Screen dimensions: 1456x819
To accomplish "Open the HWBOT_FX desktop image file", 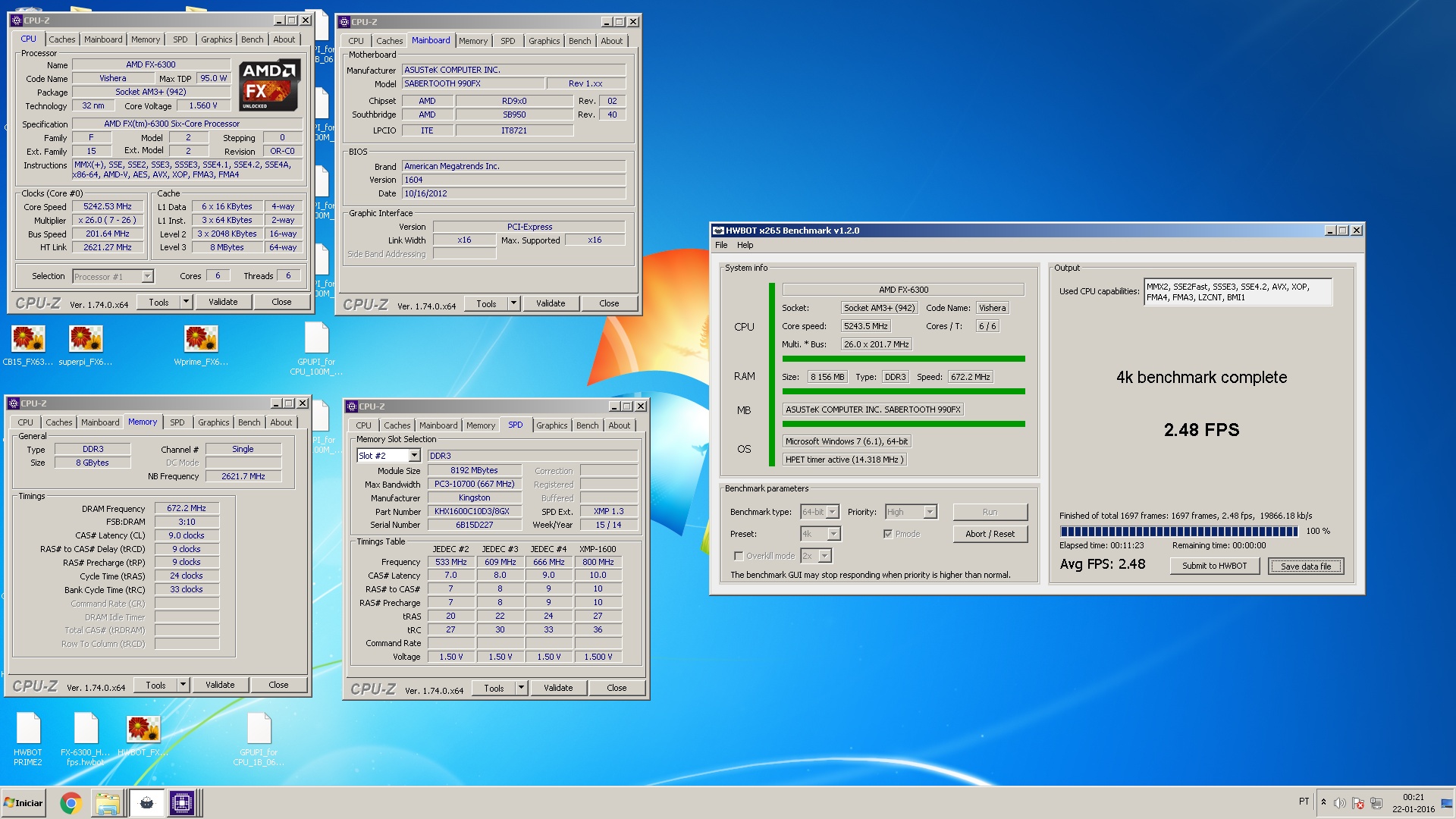I will [x=143, y=736].
